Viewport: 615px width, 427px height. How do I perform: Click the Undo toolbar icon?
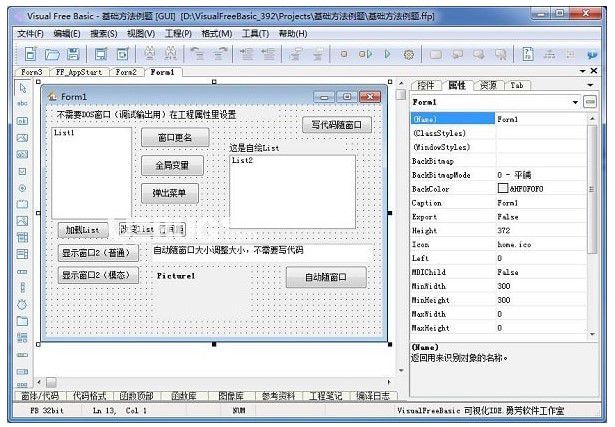198,54
